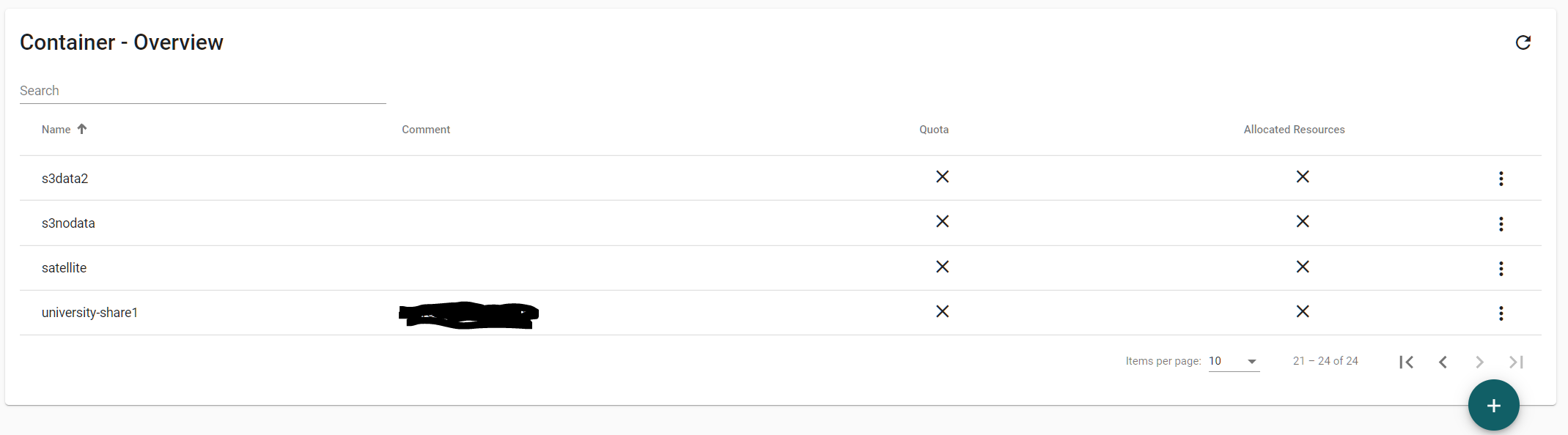Sort table by Quota column

tap(934, 130)
